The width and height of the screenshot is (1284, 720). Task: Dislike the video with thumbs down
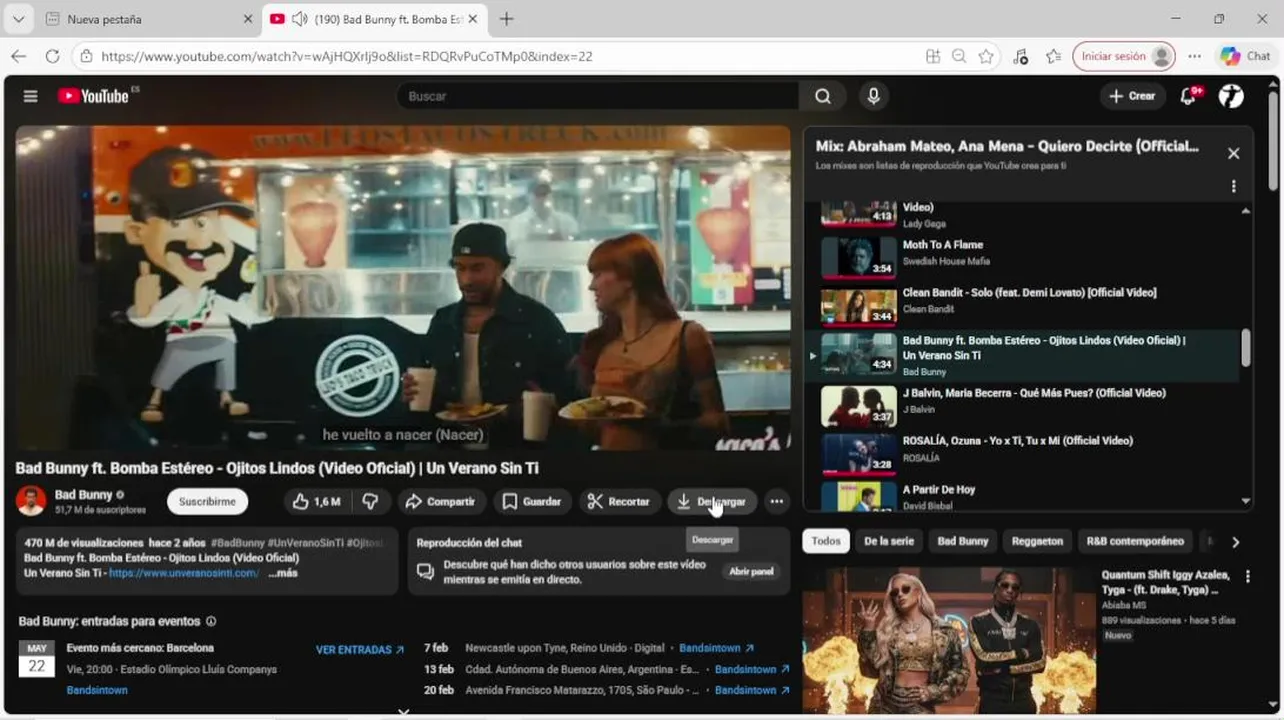pos(370,502)
